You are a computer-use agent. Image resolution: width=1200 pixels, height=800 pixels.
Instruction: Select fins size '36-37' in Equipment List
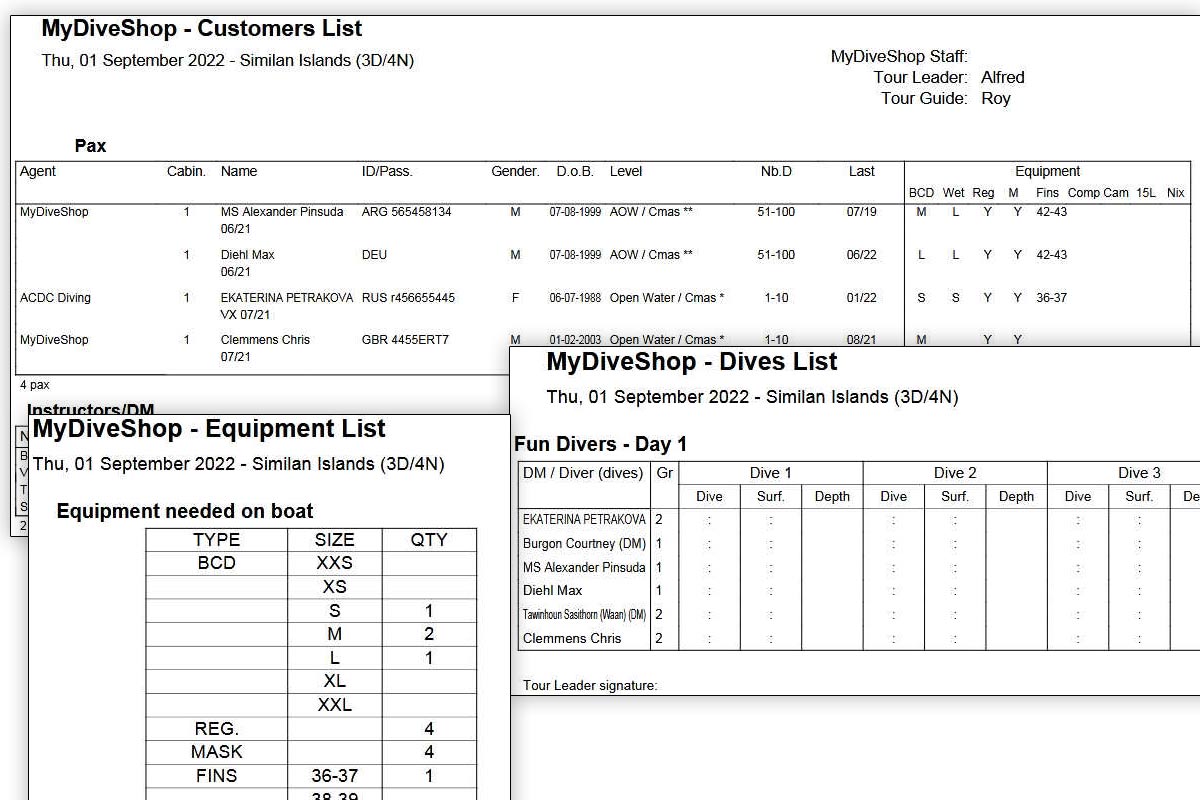pos(335,776)
